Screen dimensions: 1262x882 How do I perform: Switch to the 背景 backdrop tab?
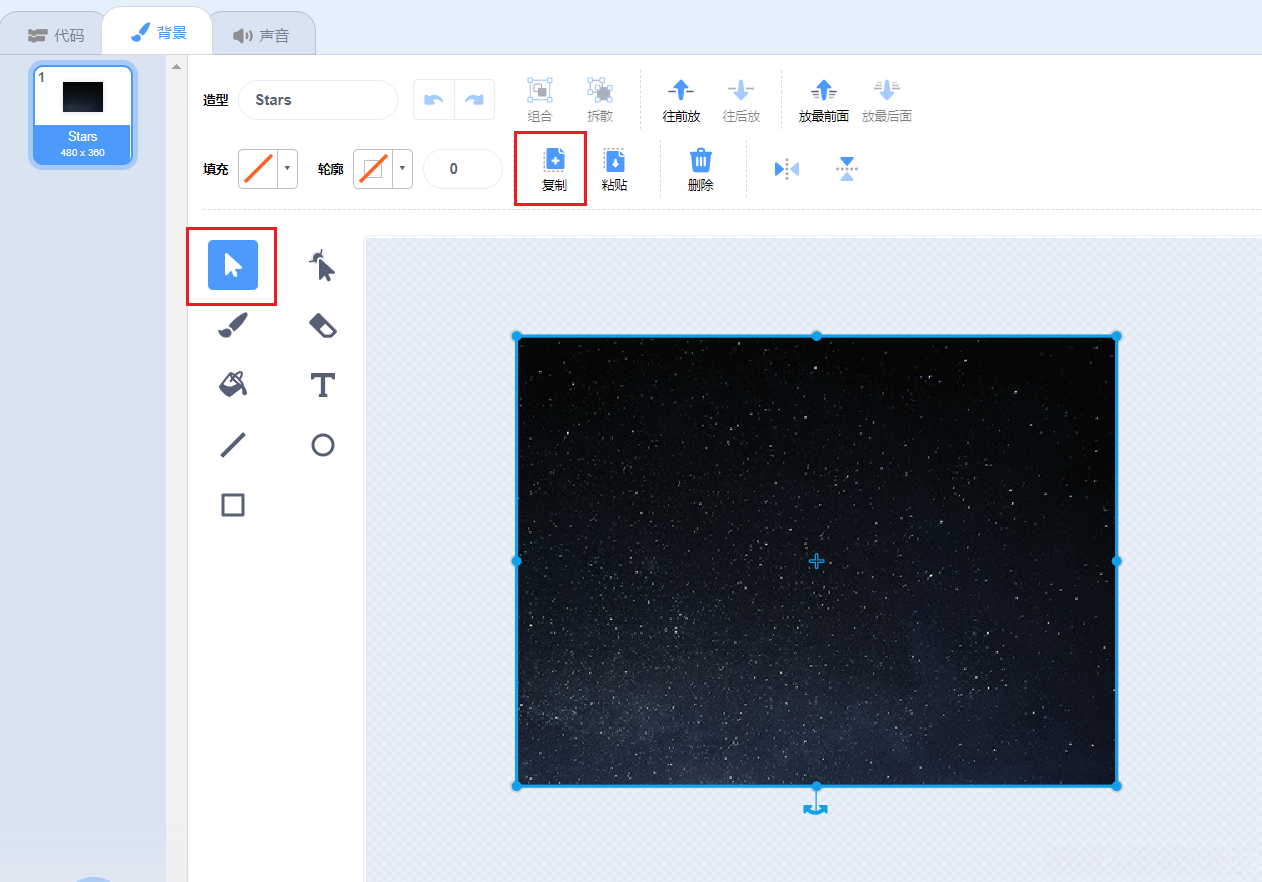click(159, 33)
